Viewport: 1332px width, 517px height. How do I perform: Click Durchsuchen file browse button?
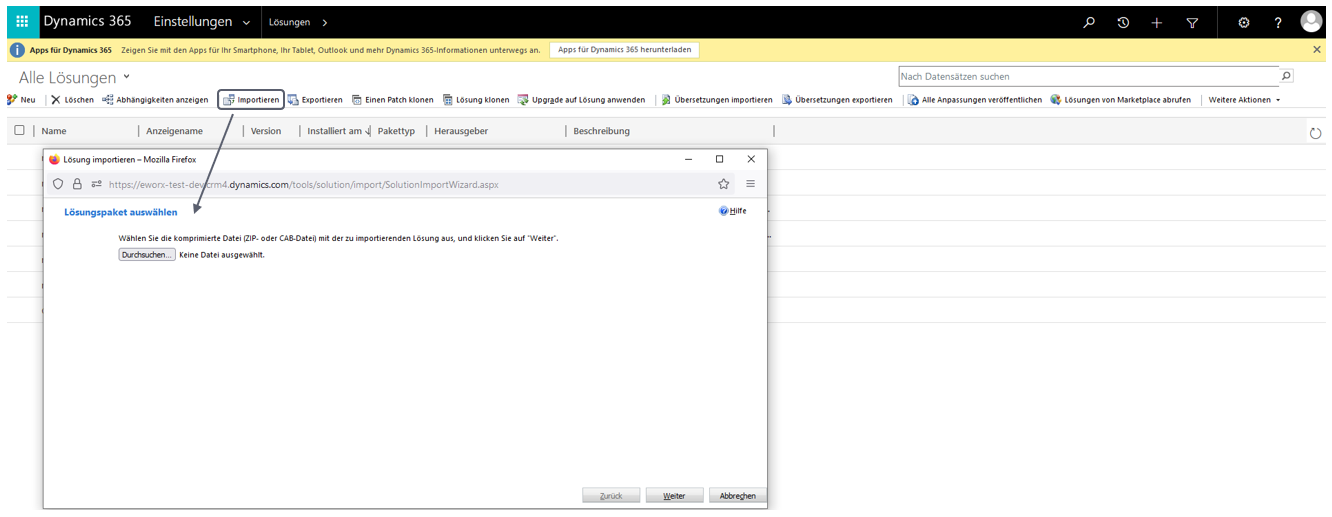coord(147,255)
